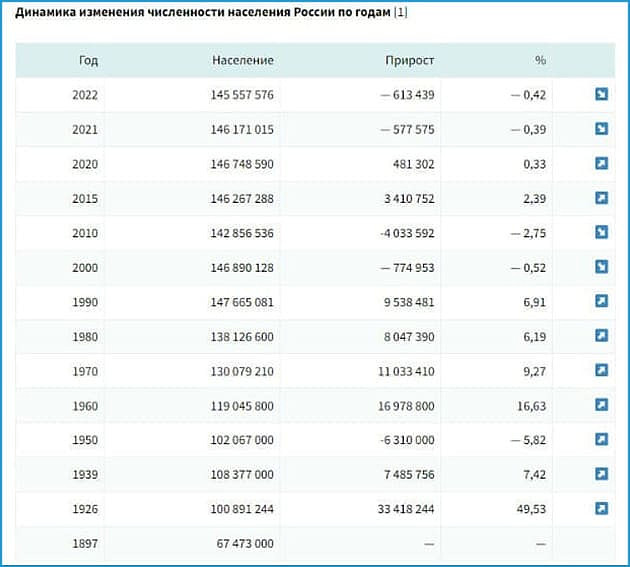Click percent value 2,39

tap(534, 199)
